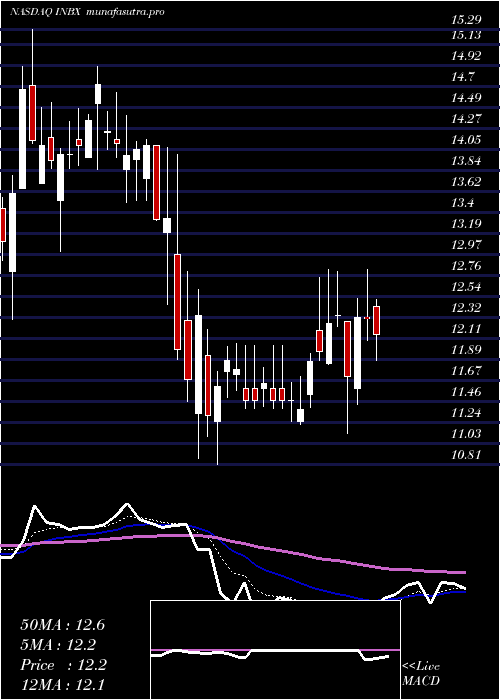Click the tall red candle reaching the chart top

tap(32, 113)
